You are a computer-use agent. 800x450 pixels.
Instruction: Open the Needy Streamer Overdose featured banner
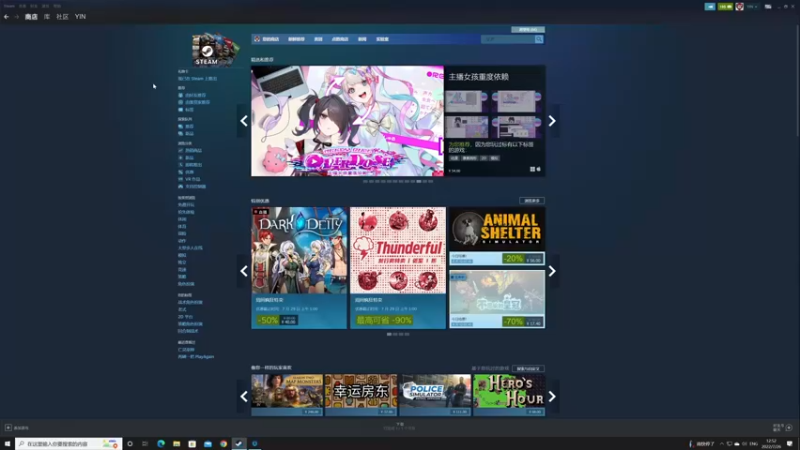click(347, 121)
